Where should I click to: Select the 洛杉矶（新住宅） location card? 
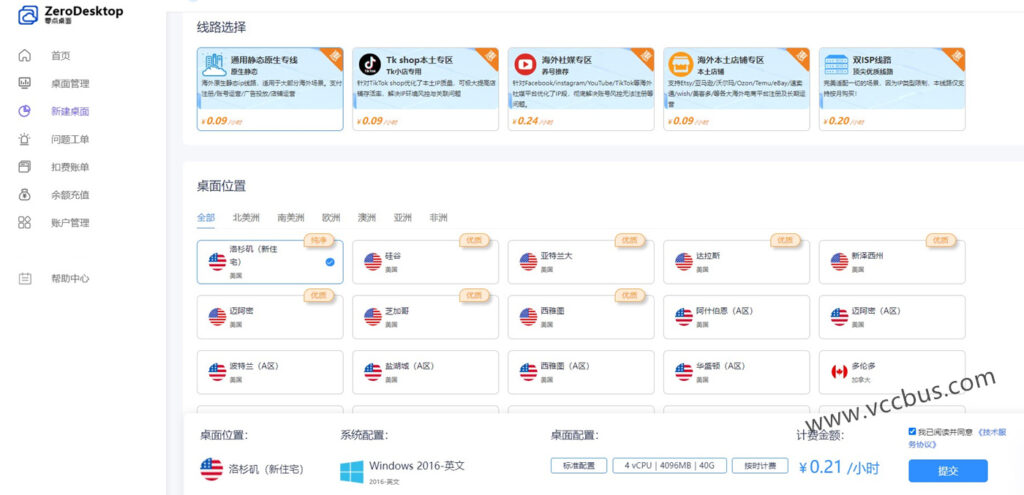pos(270,262)
